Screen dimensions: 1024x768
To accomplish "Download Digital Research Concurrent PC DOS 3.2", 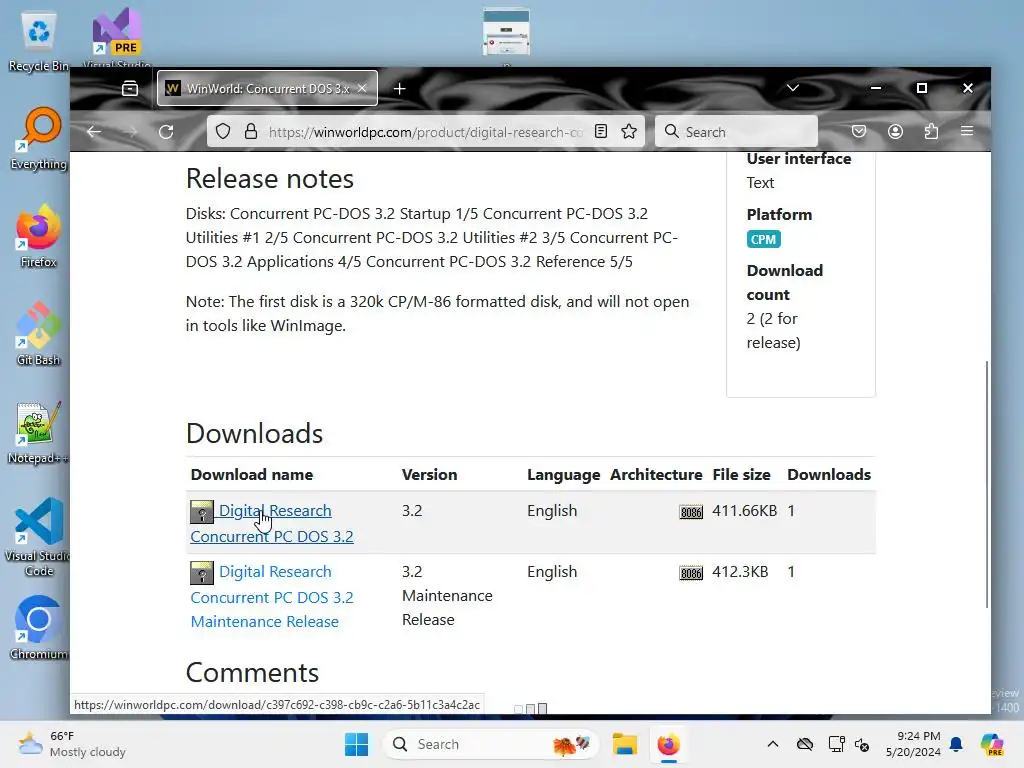I will tap(272, 523).
